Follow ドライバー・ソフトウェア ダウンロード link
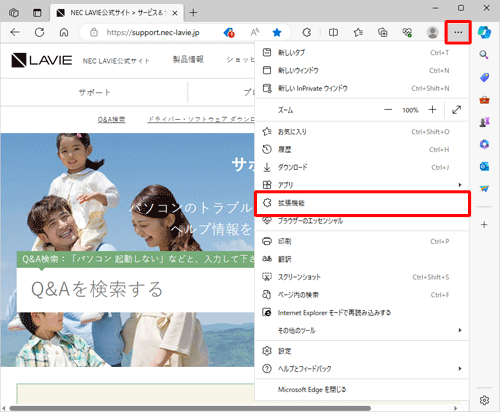The height and width of the screenshot is (412, 500). point(201,119)
